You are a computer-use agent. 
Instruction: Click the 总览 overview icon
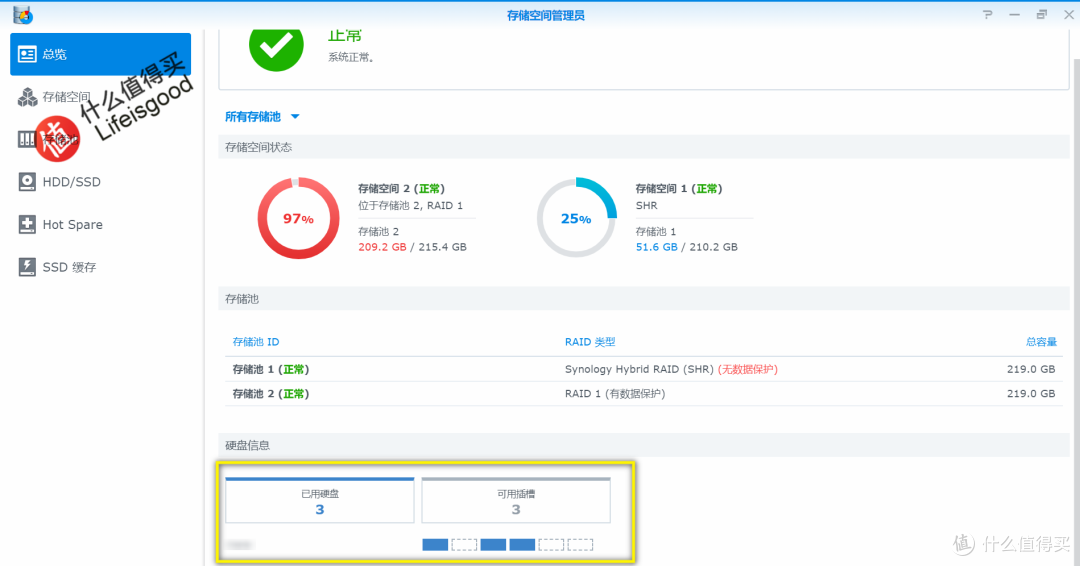(x=27, y=54)
